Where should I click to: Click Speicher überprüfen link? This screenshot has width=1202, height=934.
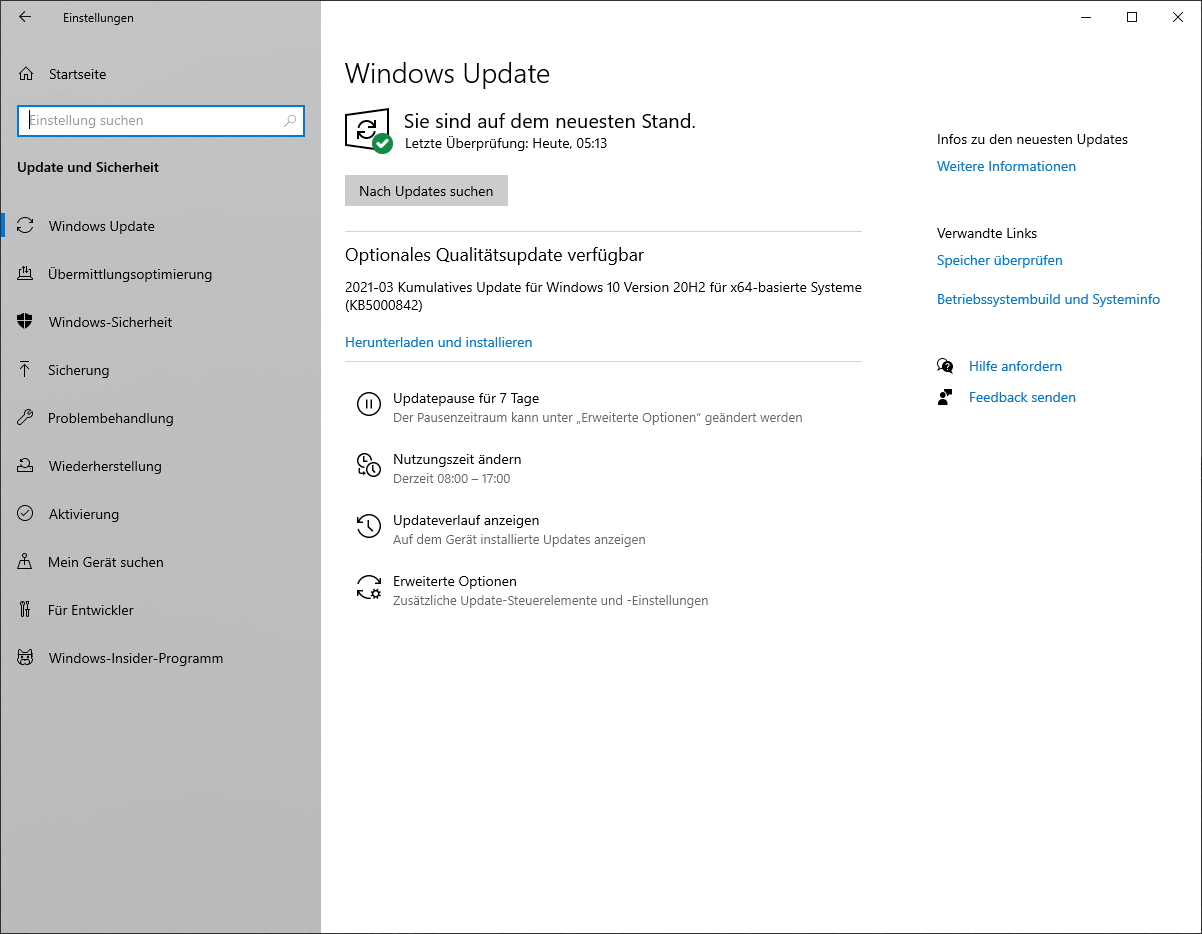999,260
